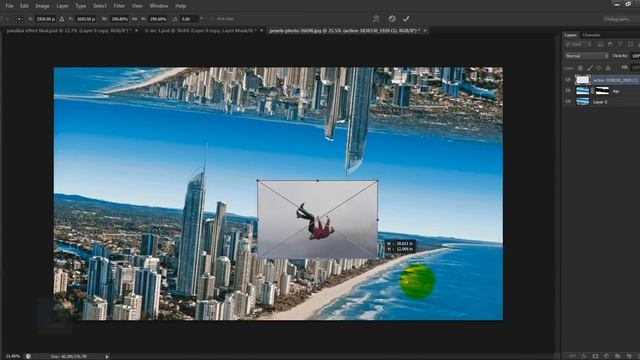640x360 pixels.
Task: Click the width percentage field
Action: tap(119, 19)
